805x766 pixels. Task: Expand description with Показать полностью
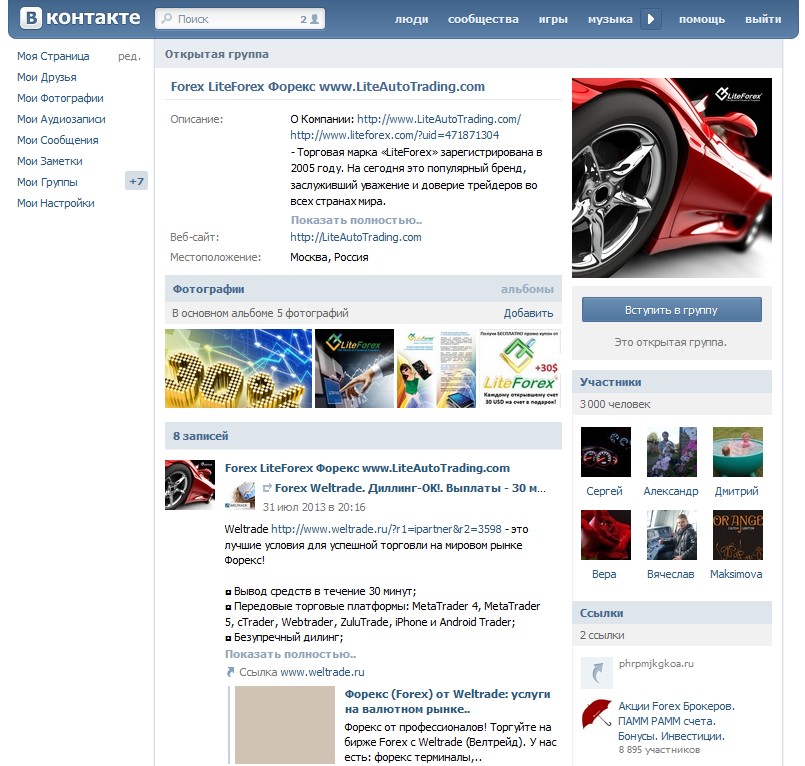pyautogui.click(x=356, y=220)
